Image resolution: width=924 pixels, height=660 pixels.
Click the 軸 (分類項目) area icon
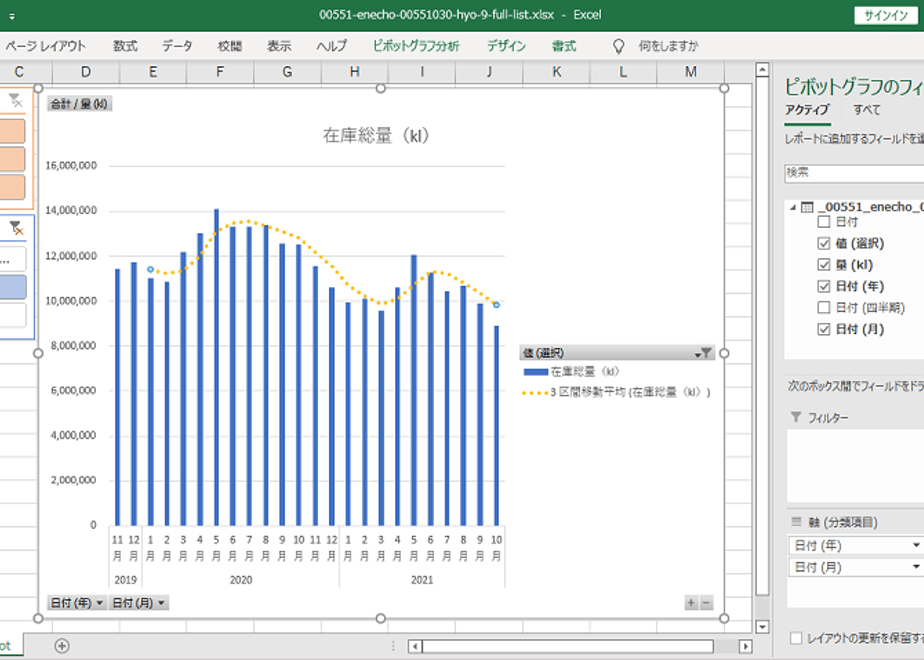click(796, 522)
